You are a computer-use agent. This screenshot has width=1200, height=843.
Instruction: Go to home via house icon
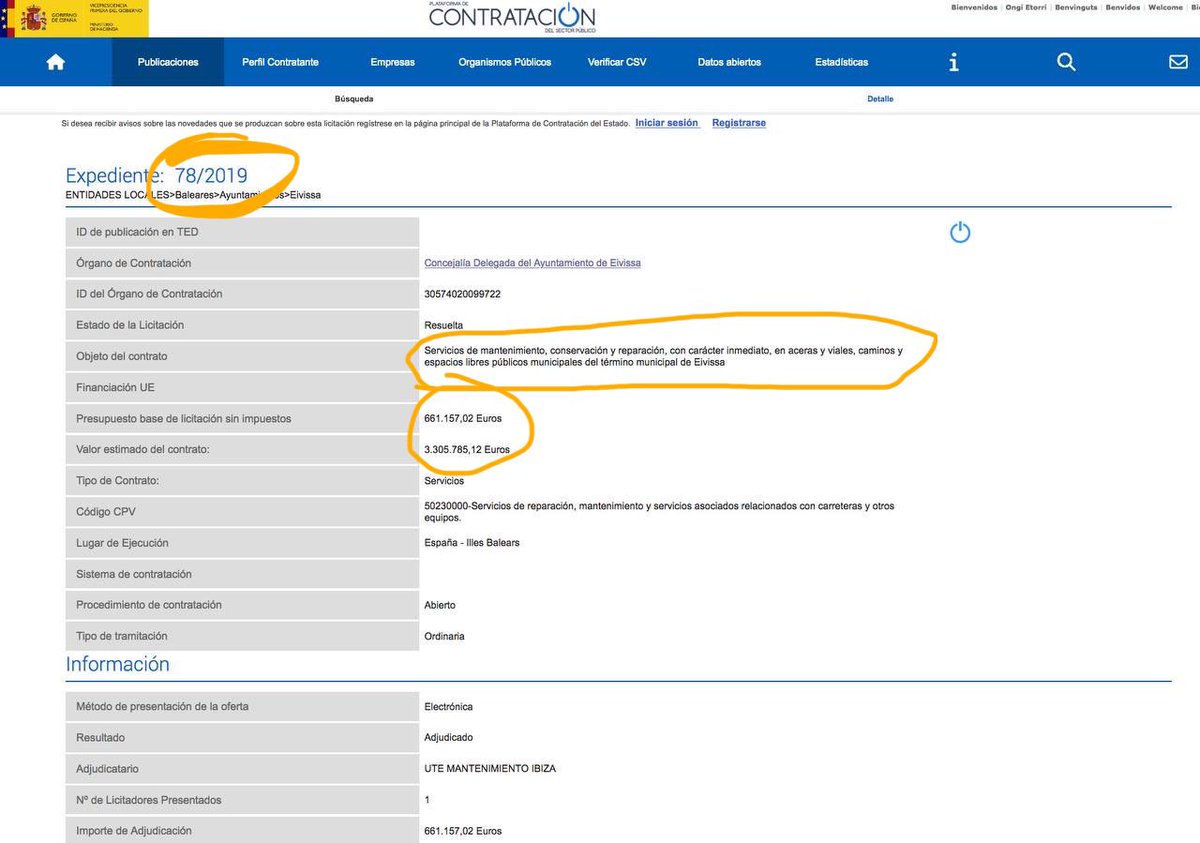click(x=56, y=62)
